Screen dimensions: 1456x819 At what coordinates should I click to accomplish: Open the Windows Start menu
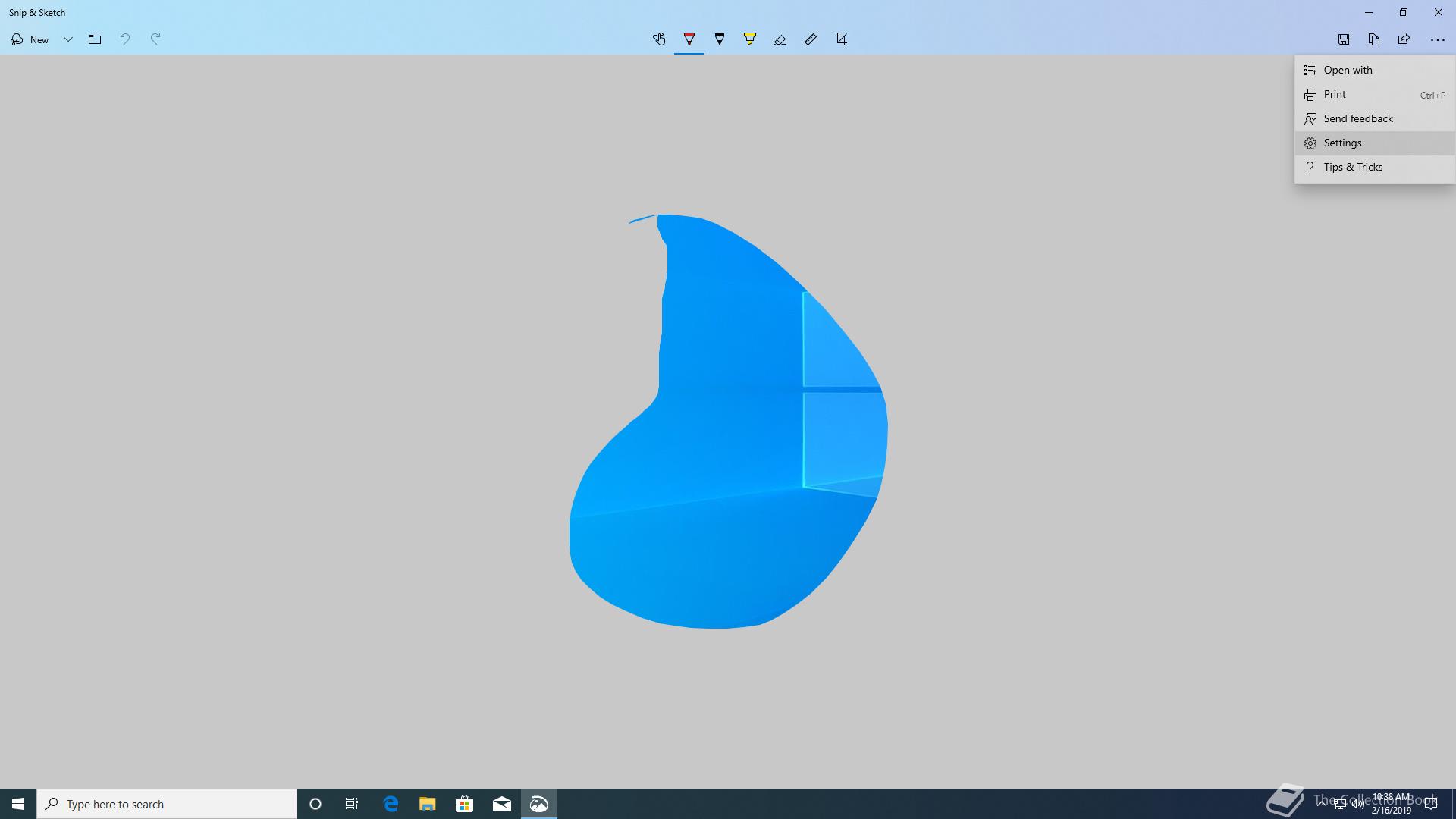coord(18,804)
